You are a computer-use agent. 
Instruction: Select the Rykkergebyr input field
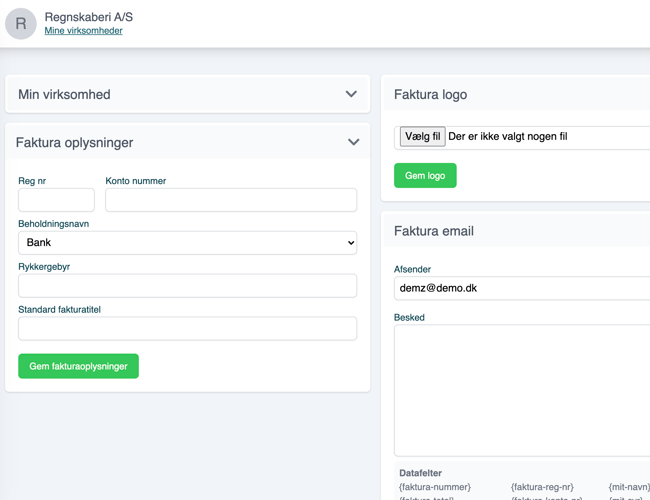click(x=187, y=285)
